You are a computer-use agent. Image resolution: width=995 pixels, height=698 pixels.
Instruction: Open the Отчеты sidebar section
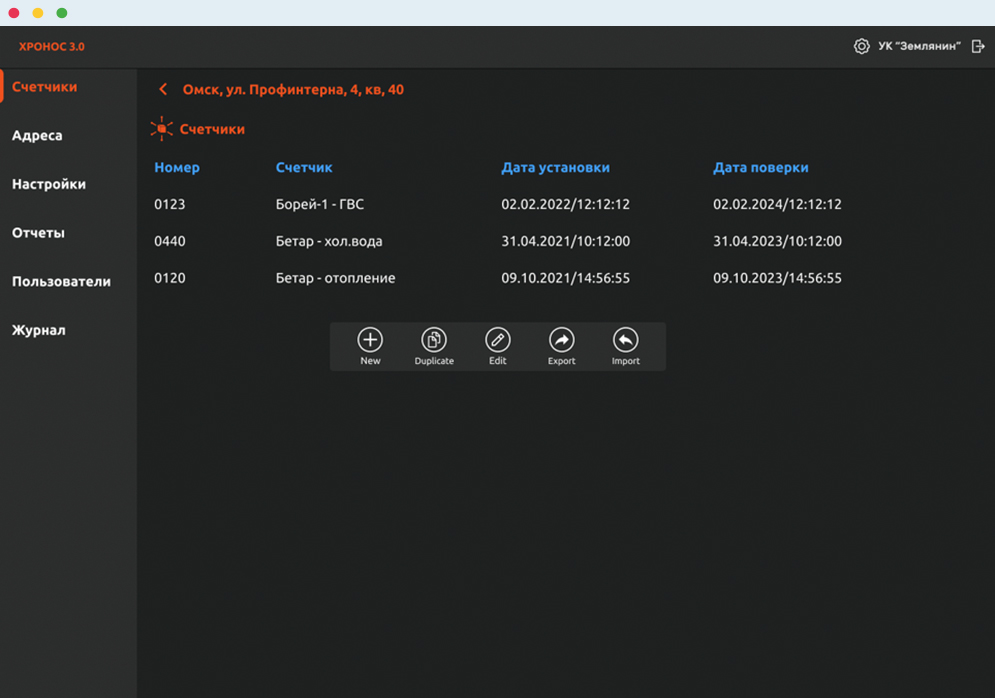click(38, 233)
